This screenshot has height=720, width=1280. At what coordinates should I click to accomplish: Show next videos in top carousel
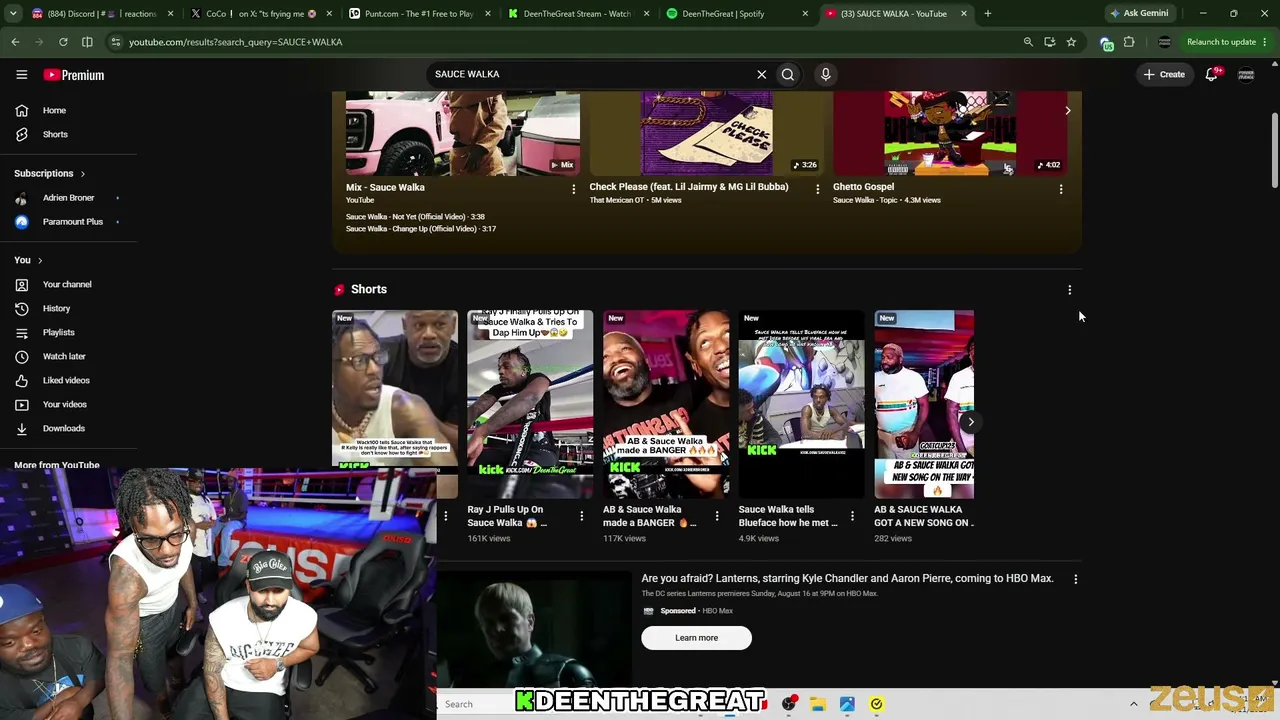click(x=1067, y=110)
